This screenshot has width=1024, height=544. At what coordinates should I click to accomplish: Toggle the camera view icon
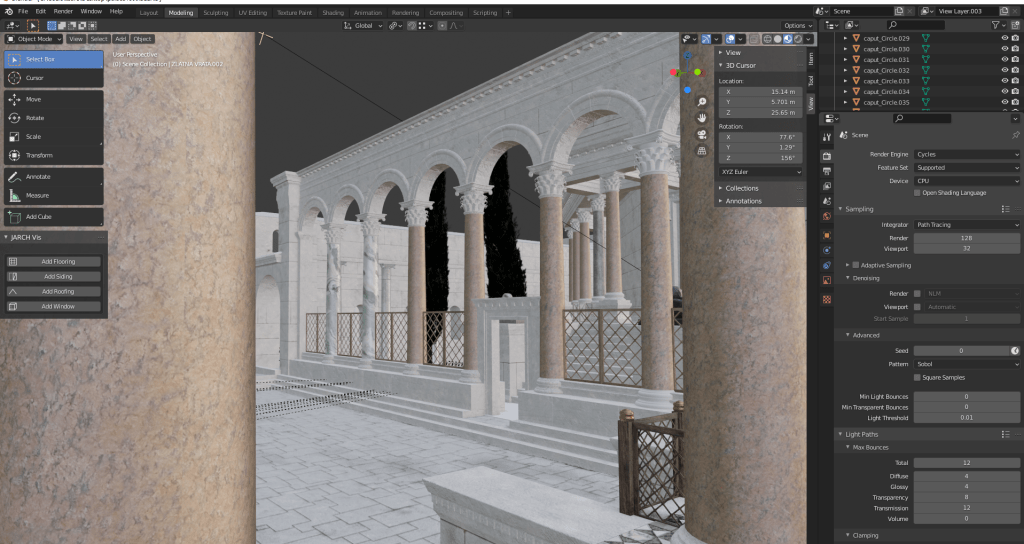point(702,134)
